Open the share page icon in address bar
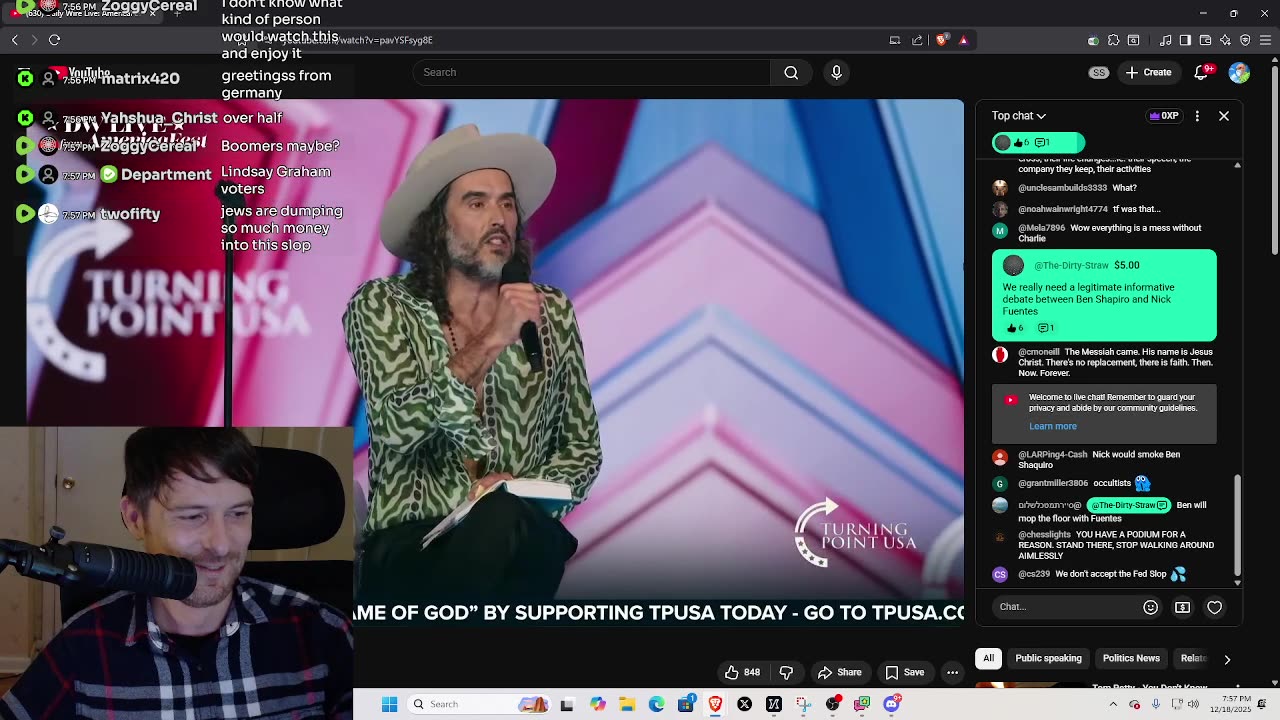1280x720 pixels. click(x=917, y=40)
